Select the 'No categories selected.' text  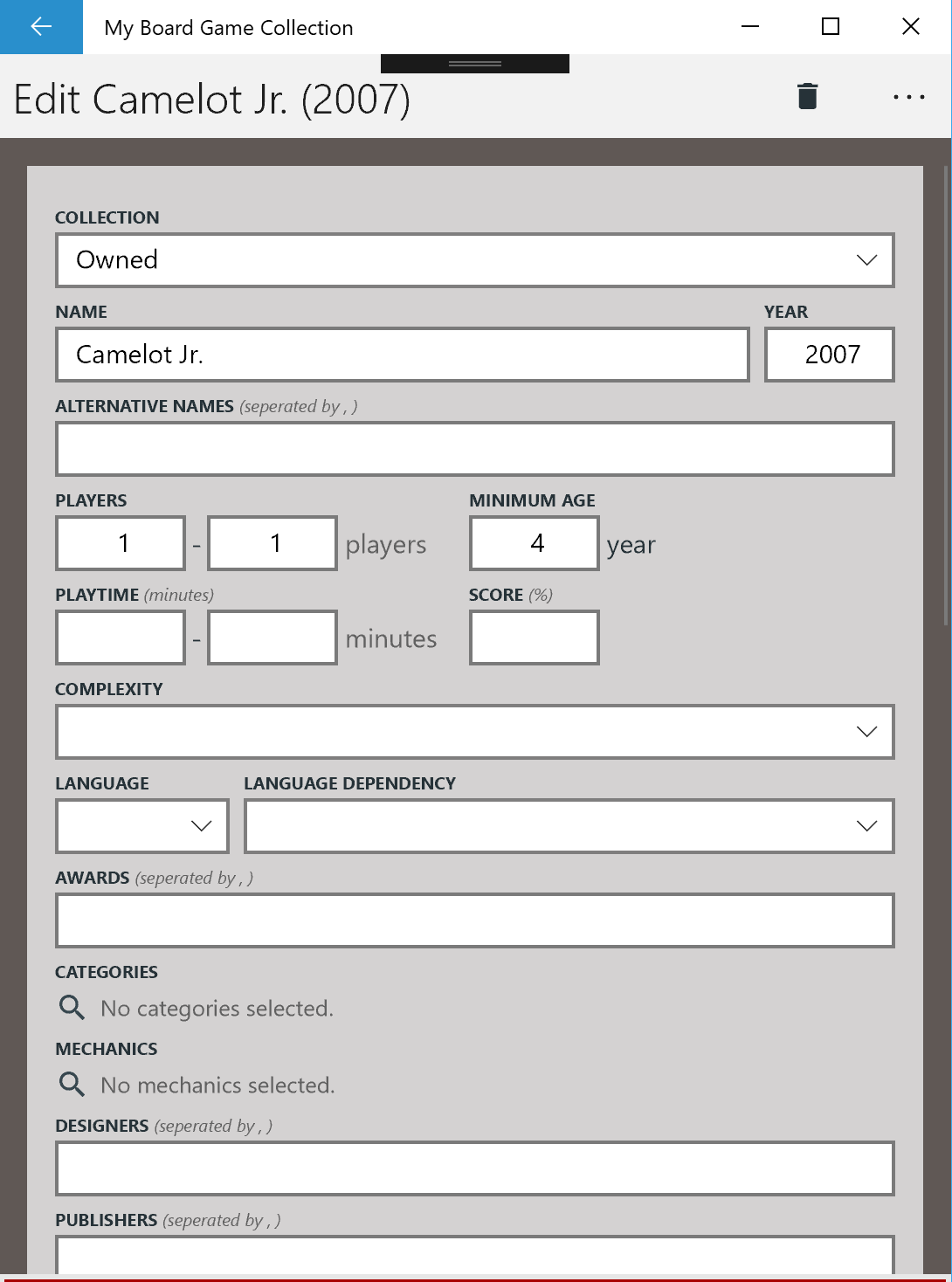click(x=217, y=1009)
